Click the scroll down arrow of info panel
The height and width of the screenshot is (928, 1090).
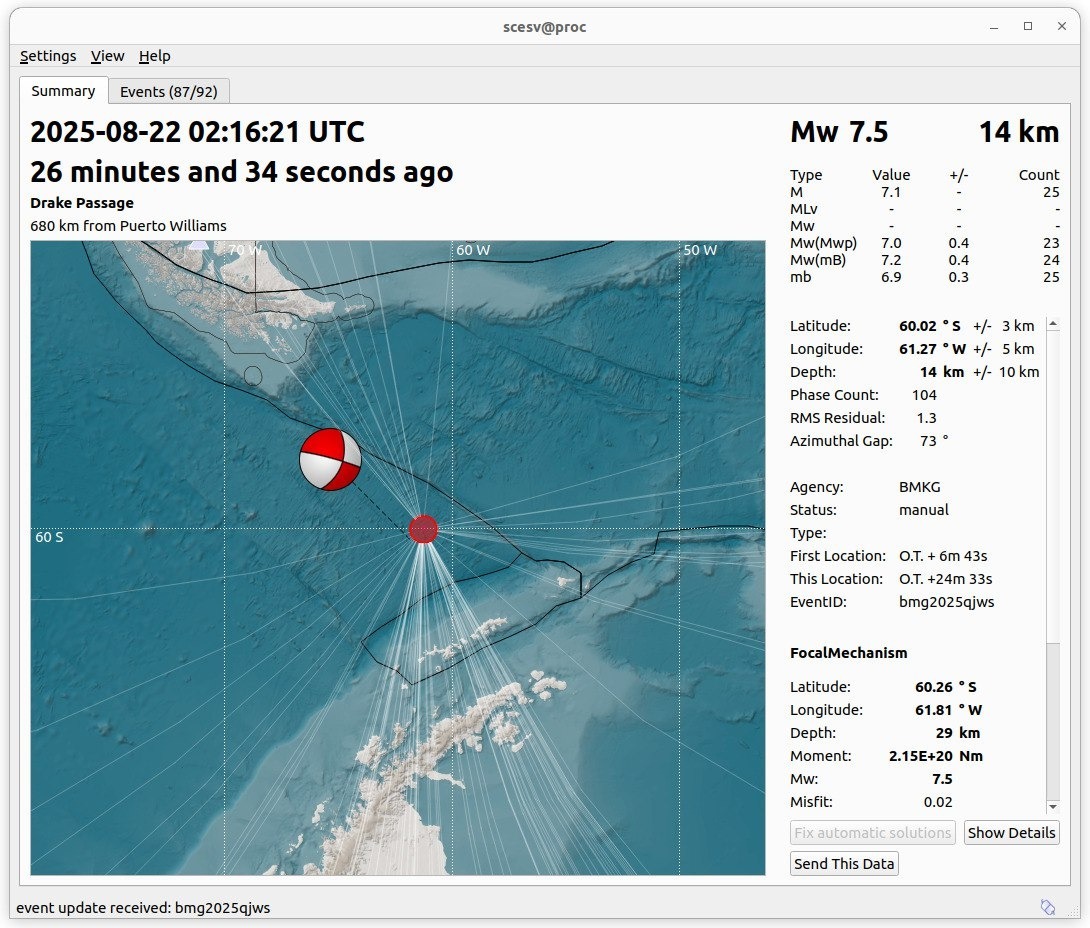[x=1053, y=806]
